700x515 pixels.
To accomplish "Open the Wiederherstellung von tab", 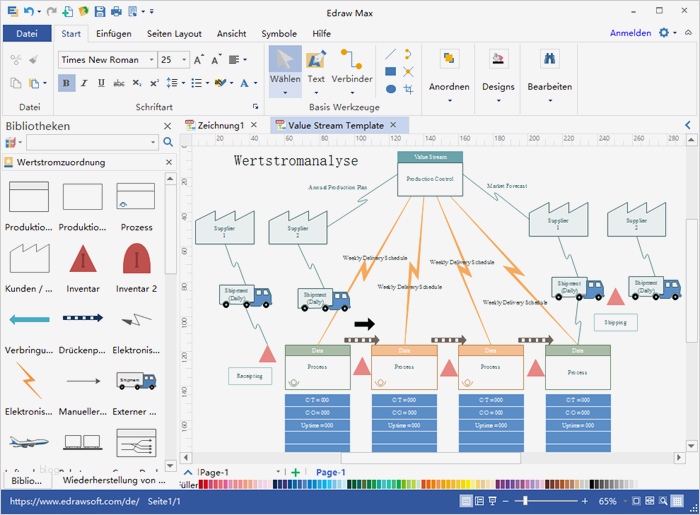I will (114, 480).
